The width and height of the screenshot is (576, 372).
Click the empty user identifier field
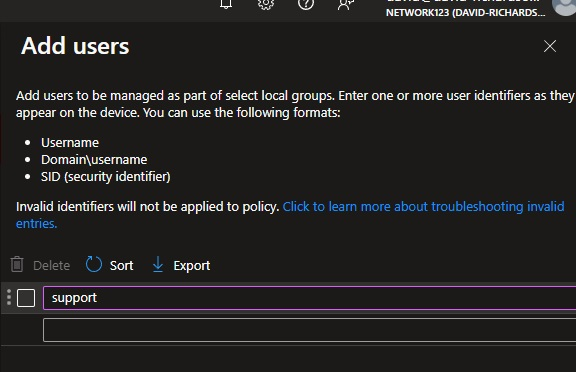(x=309, y=330)
